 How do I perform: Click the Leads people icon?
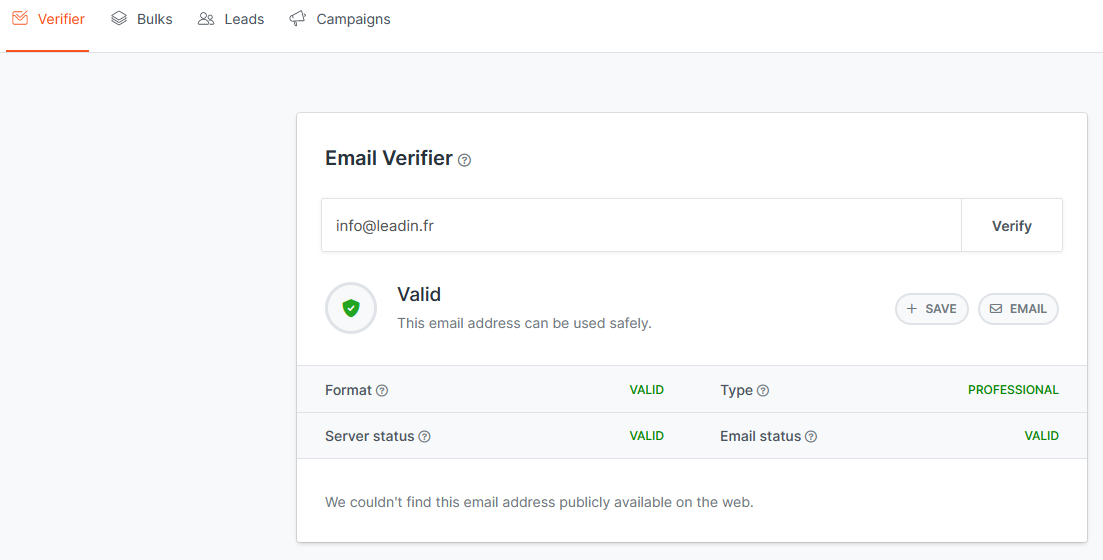pyautogui.click(x=206, y=19)
